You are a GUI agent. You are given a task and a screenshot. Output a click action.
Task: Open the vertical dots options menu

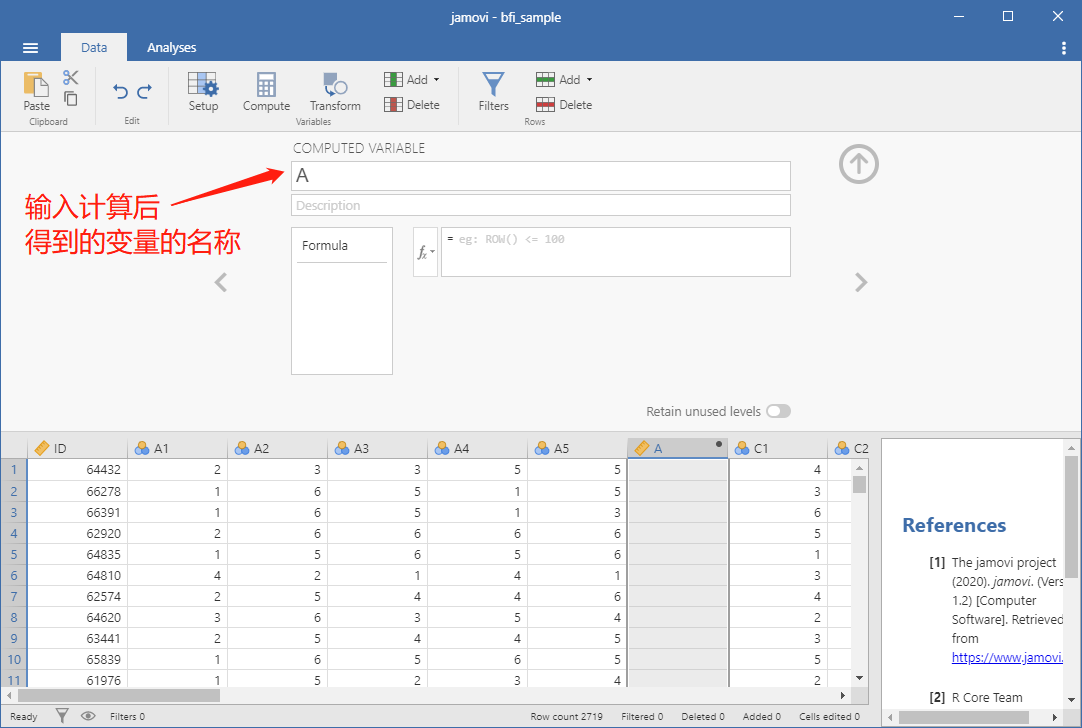(1063, 48)
